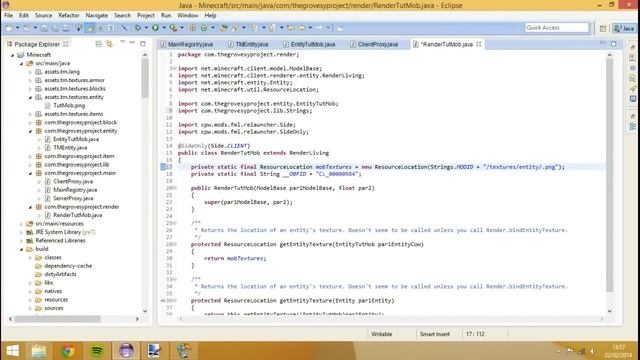This screenshot has width=640, height=360.
Task: Click the Writable status bar entry
Action: tap(382, 334)
